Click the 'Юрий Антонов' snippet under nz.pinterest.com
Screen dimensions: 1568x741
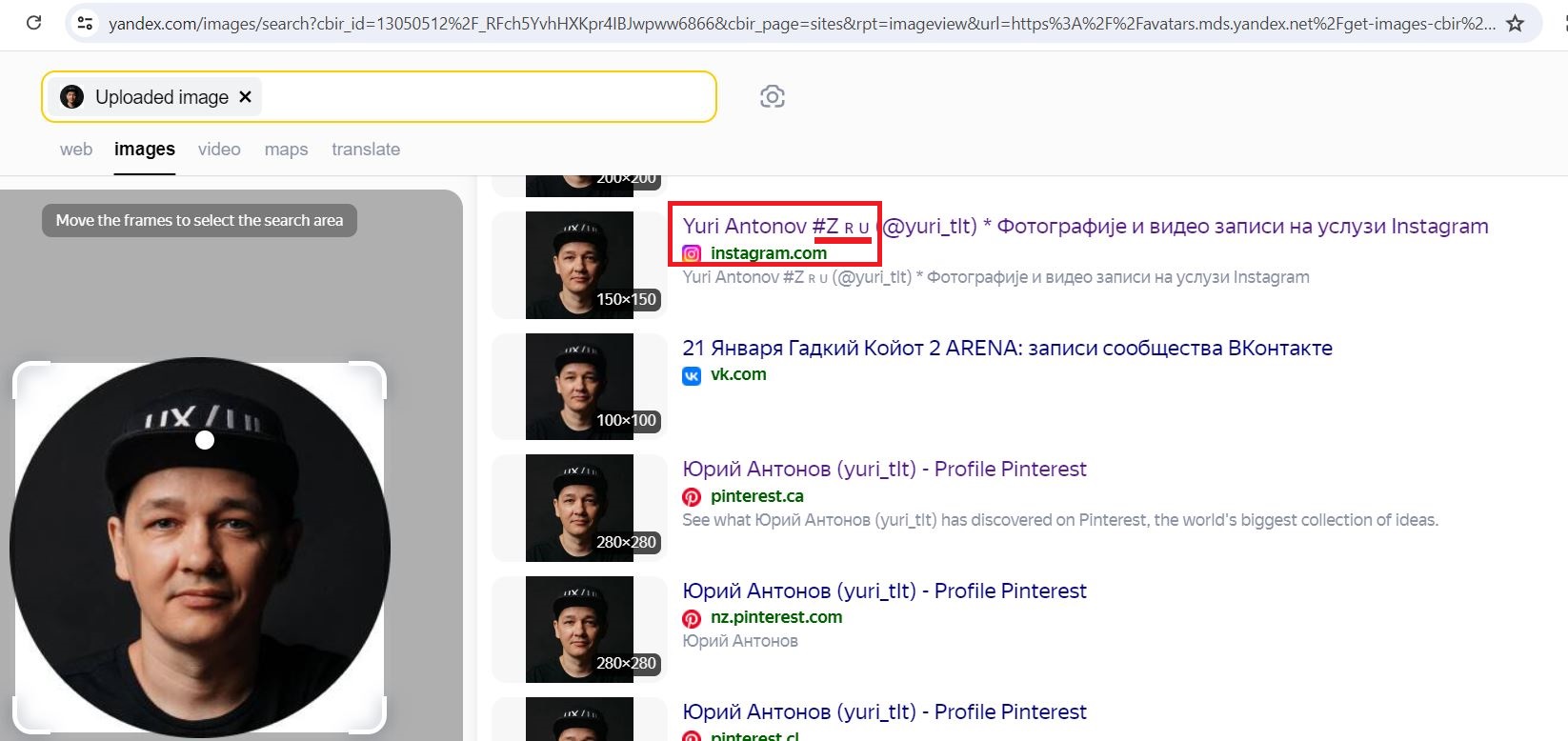(x=740, y=641)
